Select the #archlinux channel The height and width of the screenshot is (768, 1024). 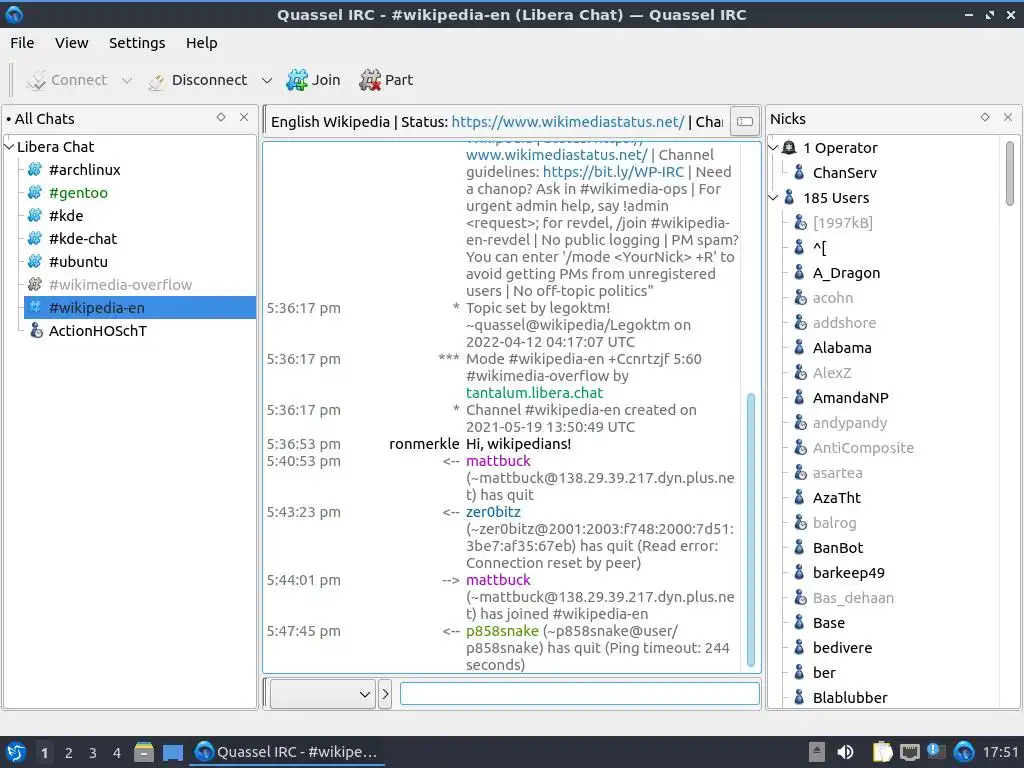click(85, 170)
